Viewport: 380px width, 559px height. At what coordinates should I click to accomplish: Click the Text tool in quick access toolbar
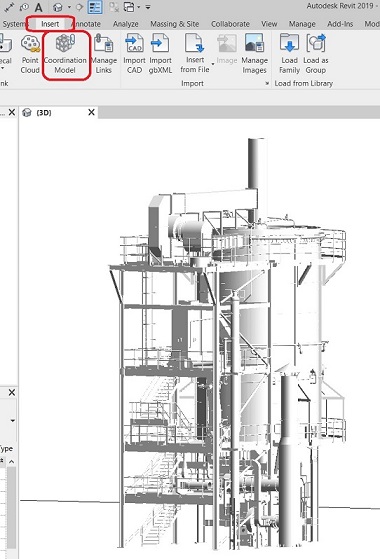pyautogui.click(x=38, y=7)
